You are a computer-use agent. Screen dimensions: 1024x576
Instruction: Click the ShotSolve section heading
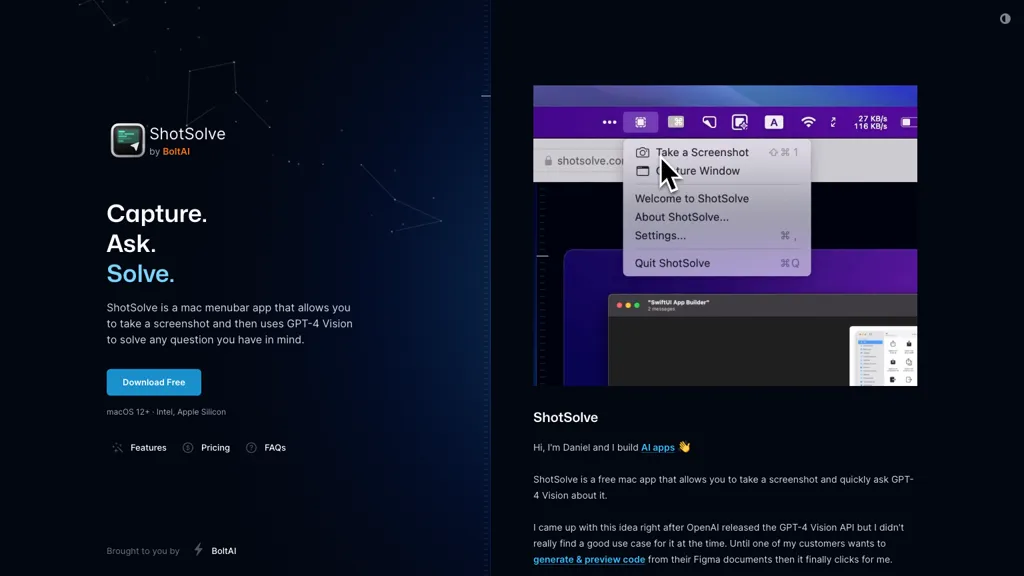pyautogui.click(x=566, y=417)
